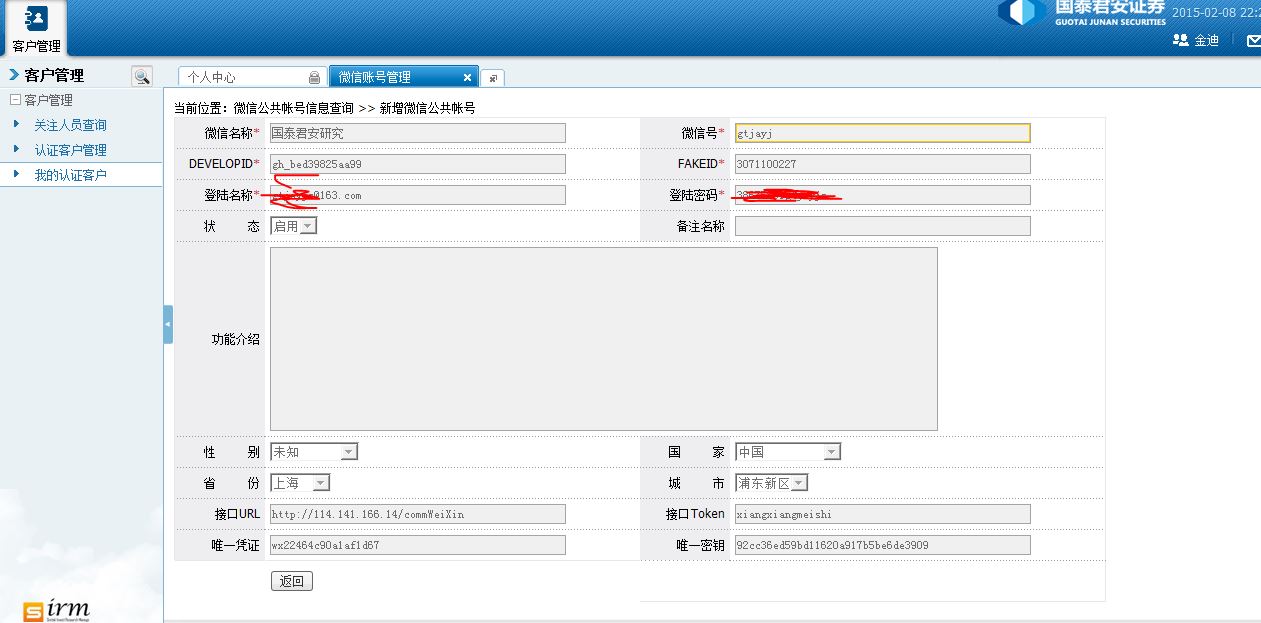The width and height of the screenshot is (1261, 623).
Task: Click the 登陆名称 input field
Action: click(x=417, y=195)
